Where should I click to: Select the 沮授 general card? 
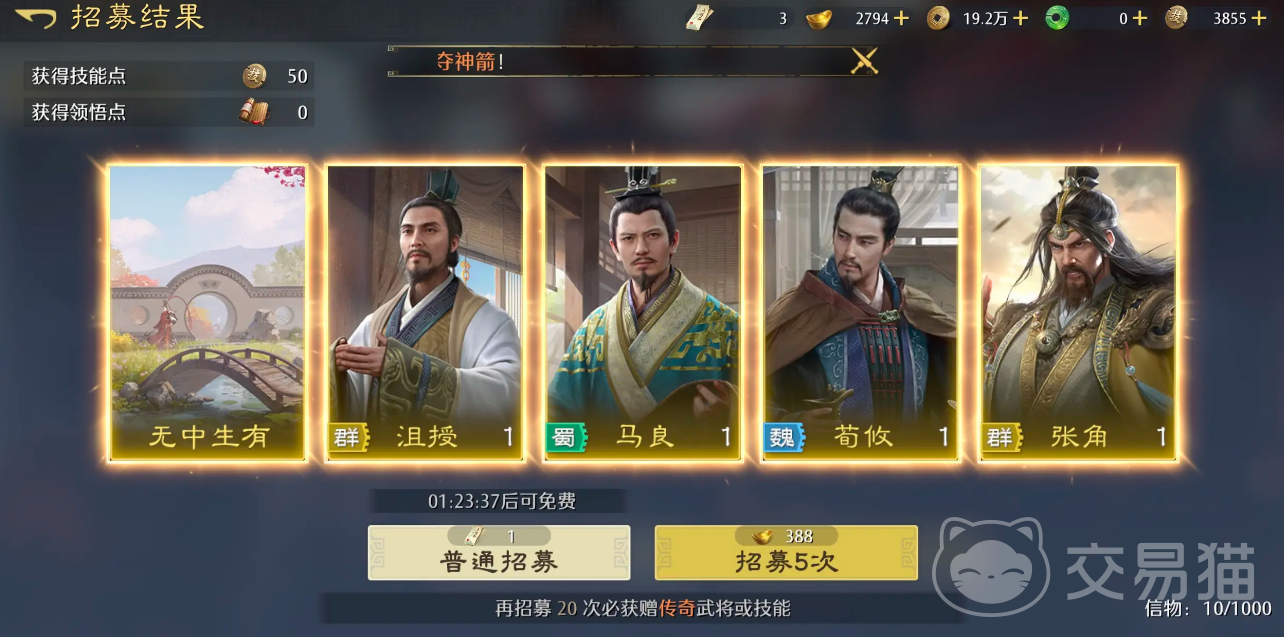tap(425, 313)
